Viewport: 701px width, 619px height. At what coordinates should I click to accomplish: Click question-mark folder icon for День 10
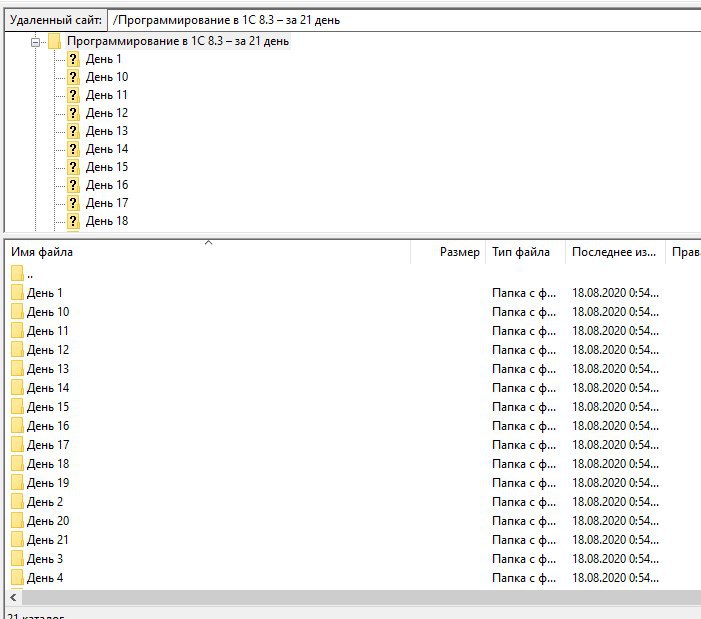pyautogui.click(x=73, y=77)
